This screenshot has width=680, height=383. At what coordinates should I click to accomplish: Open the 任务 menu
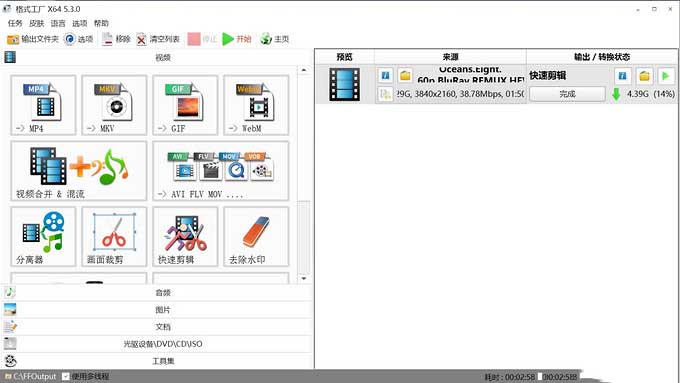click(x=15, y=23)
